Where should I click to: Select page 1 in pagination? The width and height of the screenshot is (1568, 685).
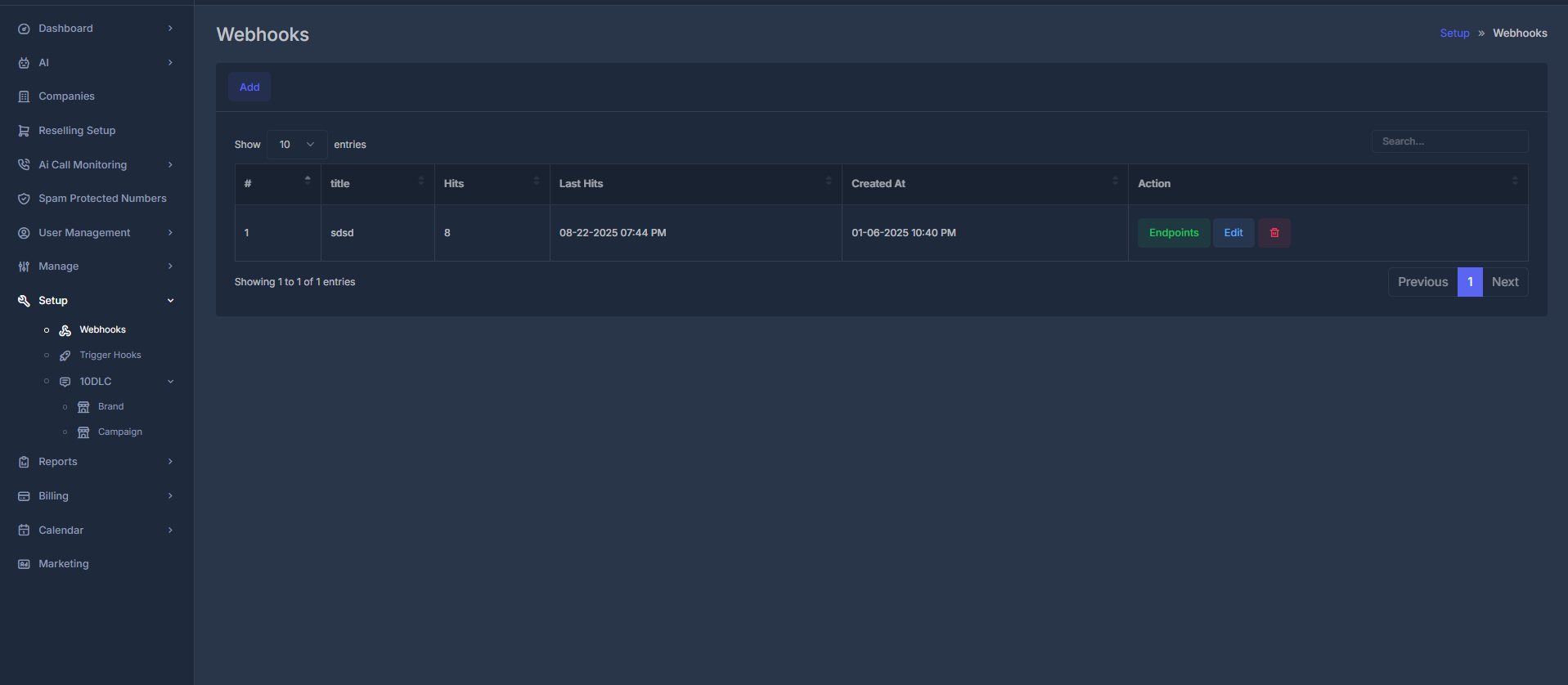[1470, 282]
